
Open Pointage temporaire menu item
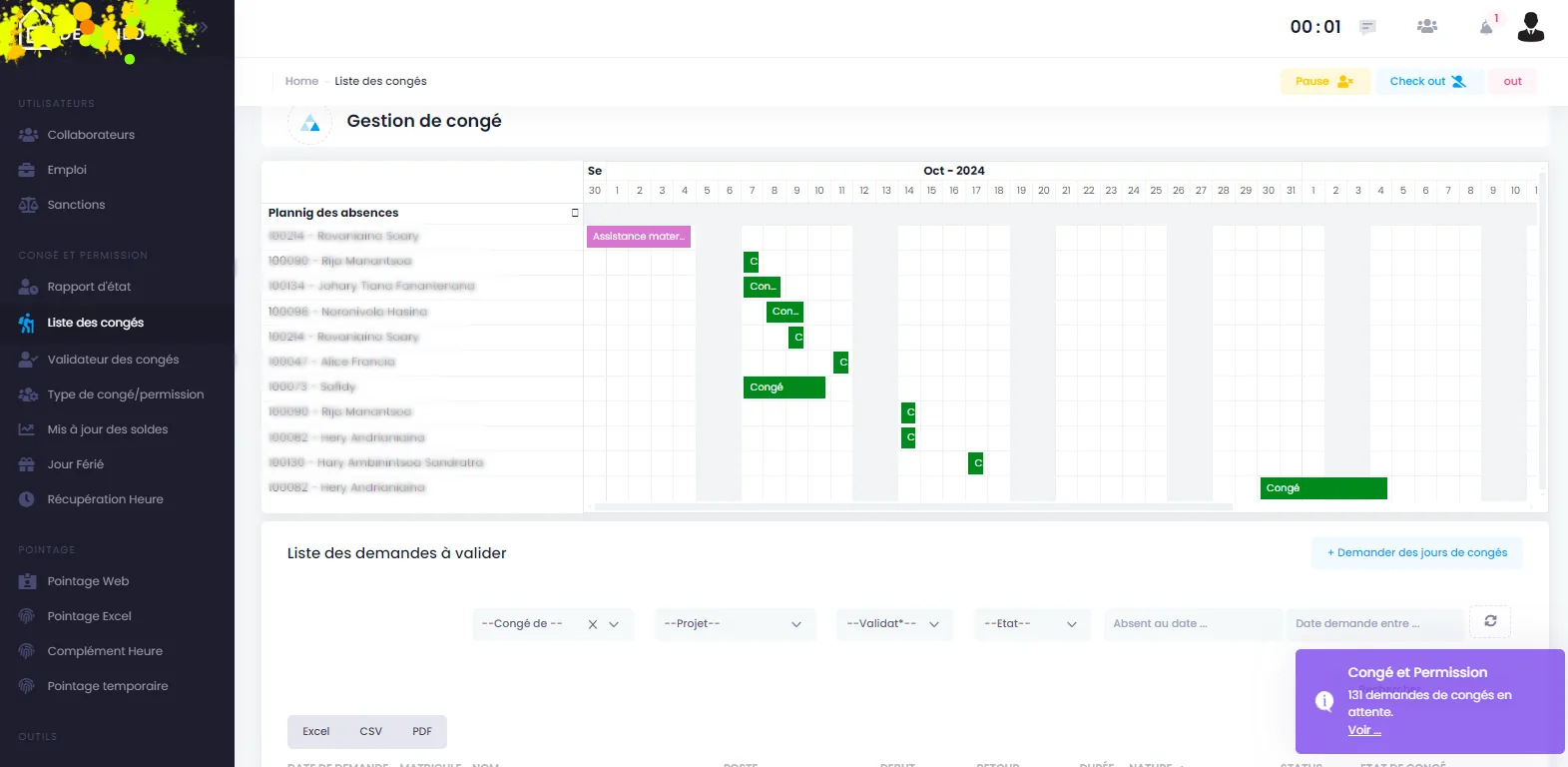[x=108, y=686]
